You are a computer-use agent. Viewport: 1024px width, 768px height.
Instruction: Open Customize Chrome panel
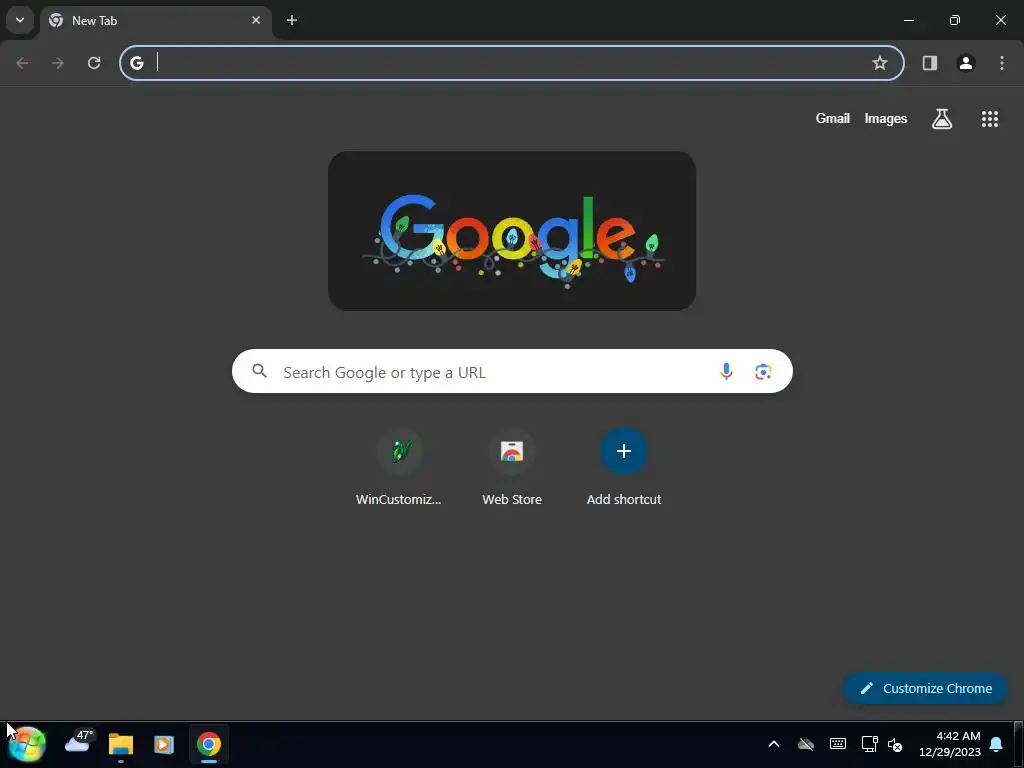point(925,688)
